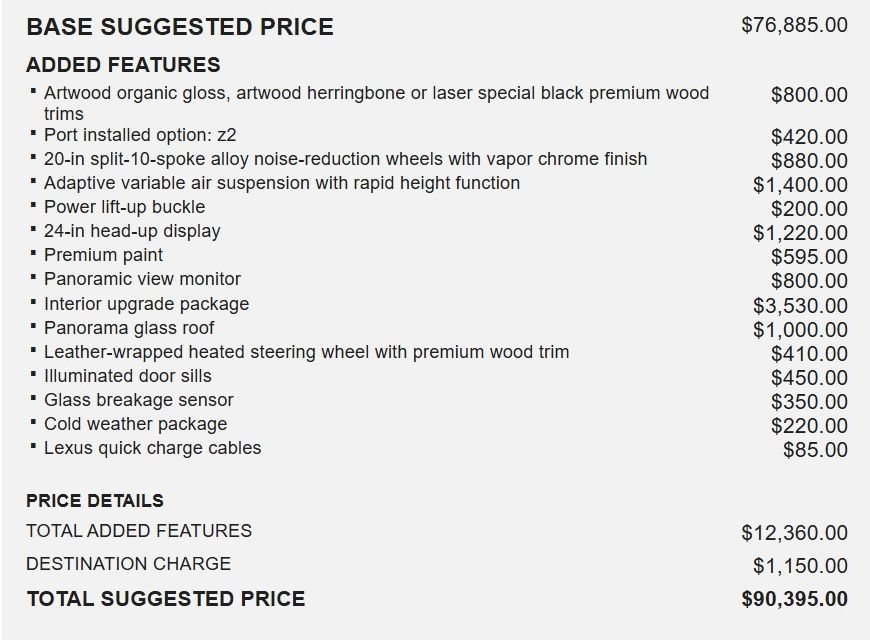Select the Lexus quick charge cables item
The width and height of the screenshot is (870, 640).
tap(152, 448)
